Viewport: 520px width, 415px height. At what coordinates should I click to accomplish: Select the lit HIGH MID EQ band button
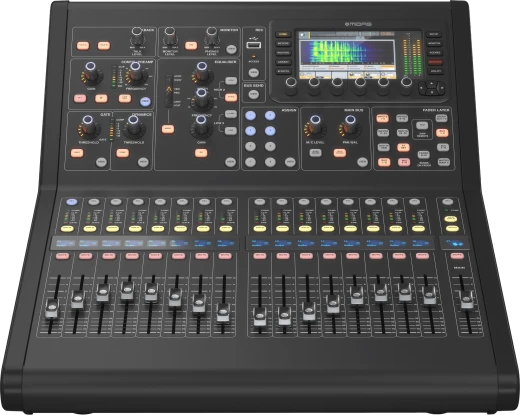[231, 97]
